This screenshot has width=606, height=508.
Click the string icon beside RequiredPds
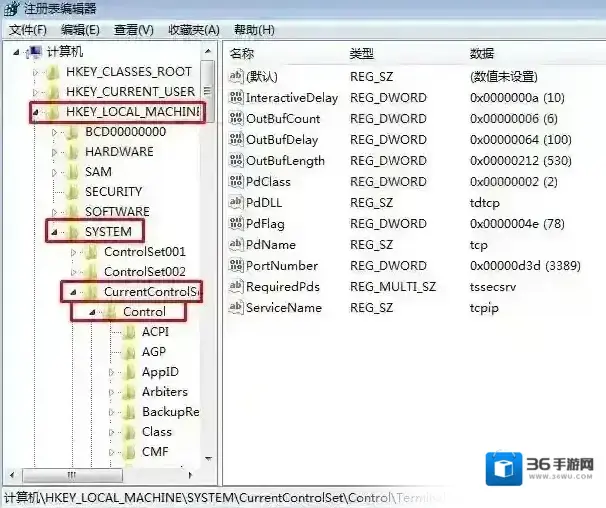coord(236,286)
